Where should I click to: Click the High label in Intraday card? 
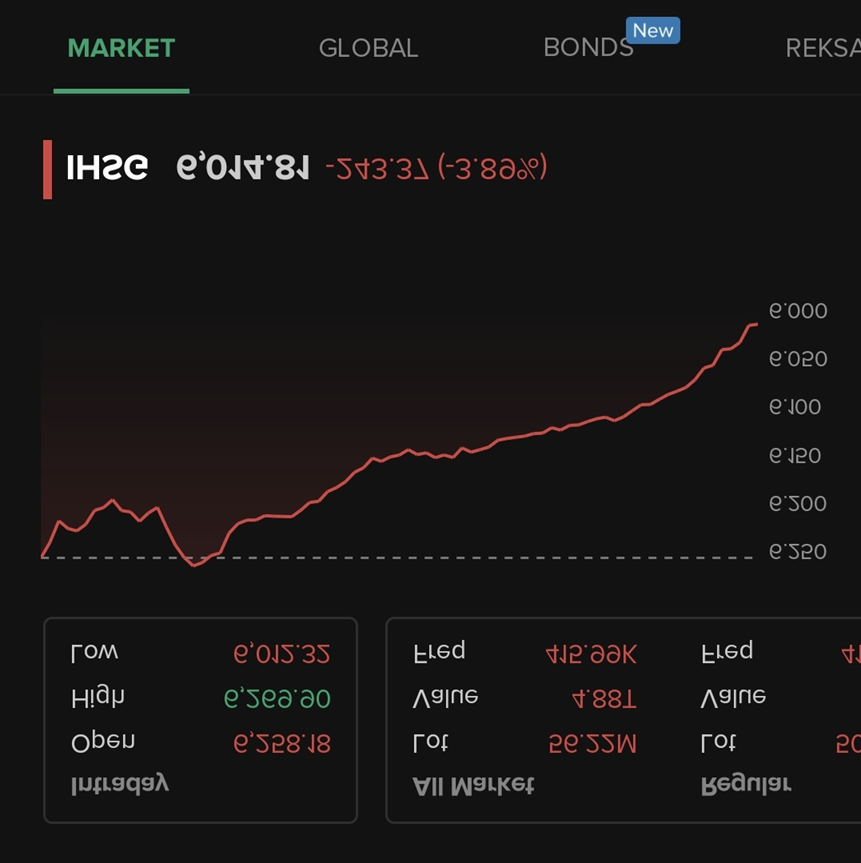pyautogui.click(x=97, y=698)
